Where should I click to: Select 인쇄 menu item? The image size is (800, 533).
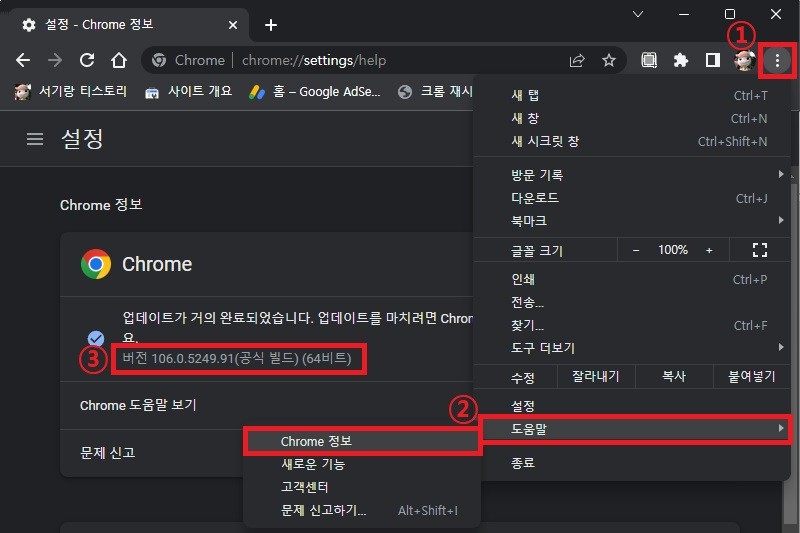632,280
